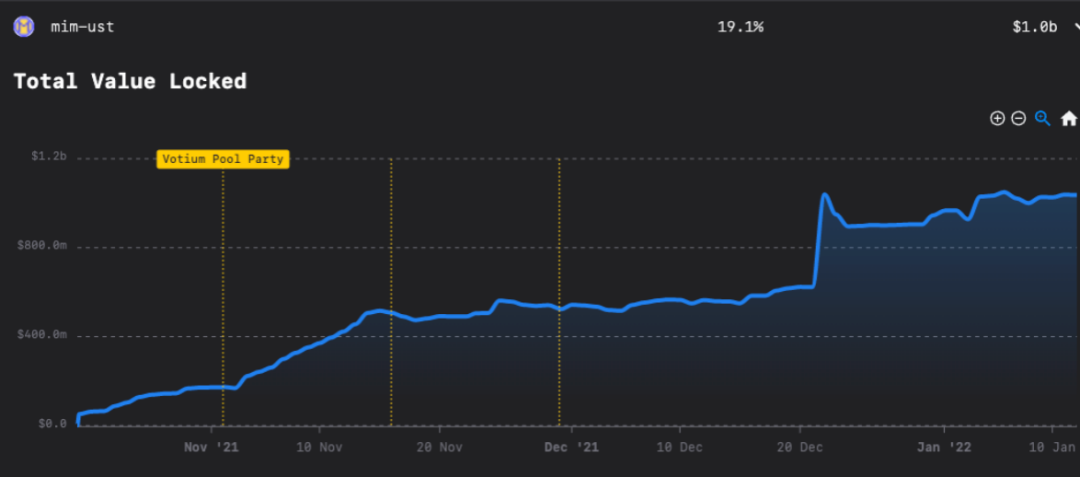Image resolution: width=1080 pixels, height=477 pixels.
Task: Click the $800.0m y-axis label
Action: [x=42, y=246]
